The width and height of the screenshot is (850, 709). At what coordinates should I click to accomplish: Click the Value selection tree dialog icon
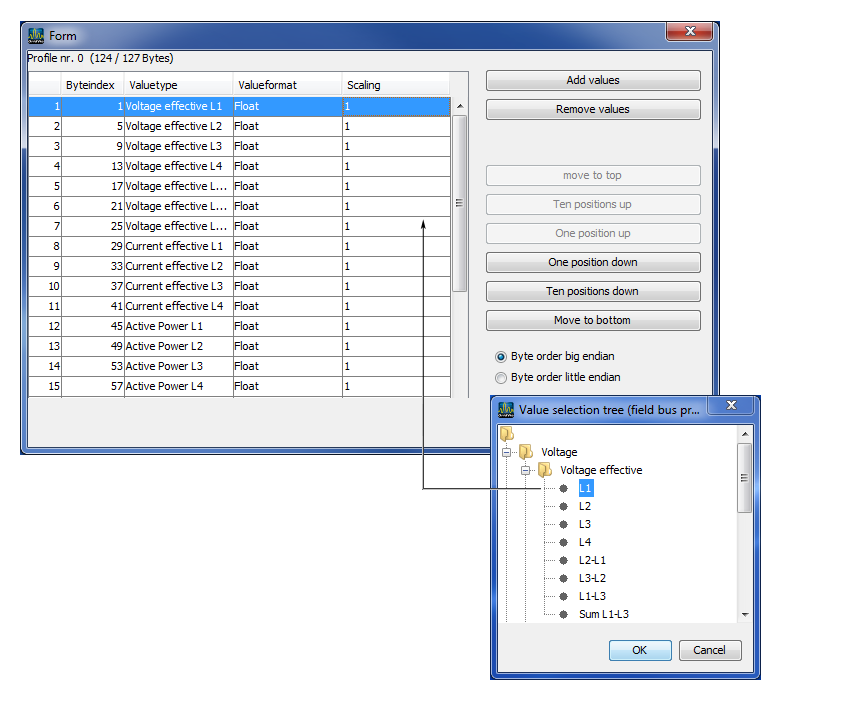pyautogui.click(x=503, y=407)
